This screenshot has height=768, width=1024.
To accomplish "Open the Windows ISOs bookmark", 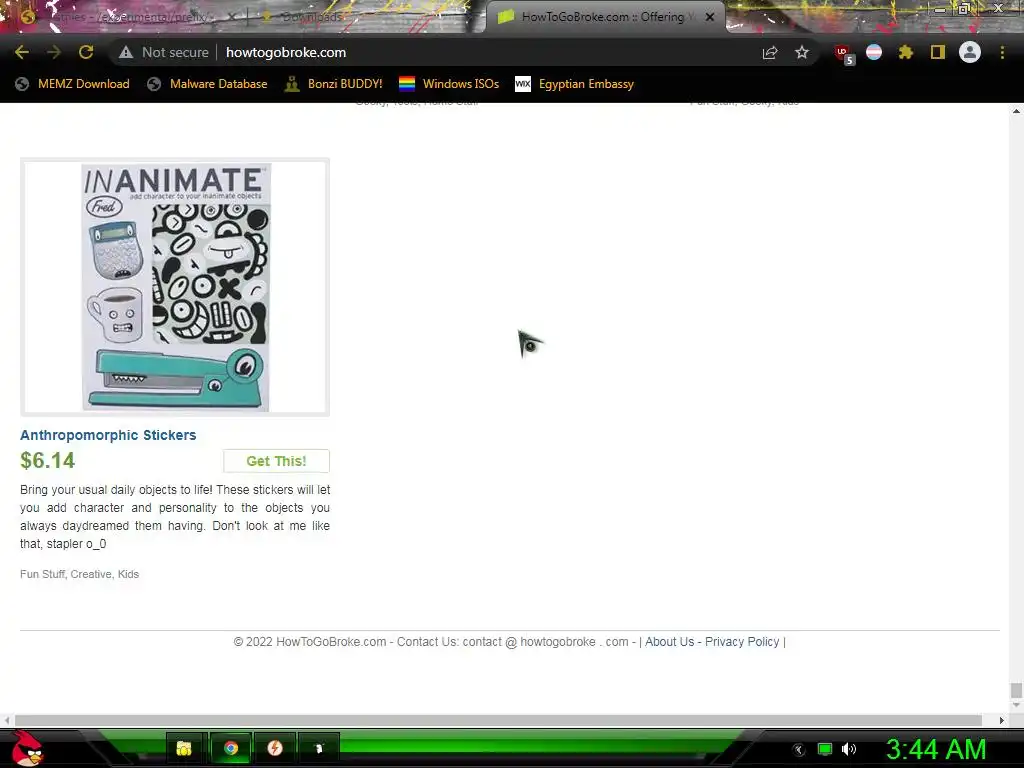I will (x=449, y=84).
